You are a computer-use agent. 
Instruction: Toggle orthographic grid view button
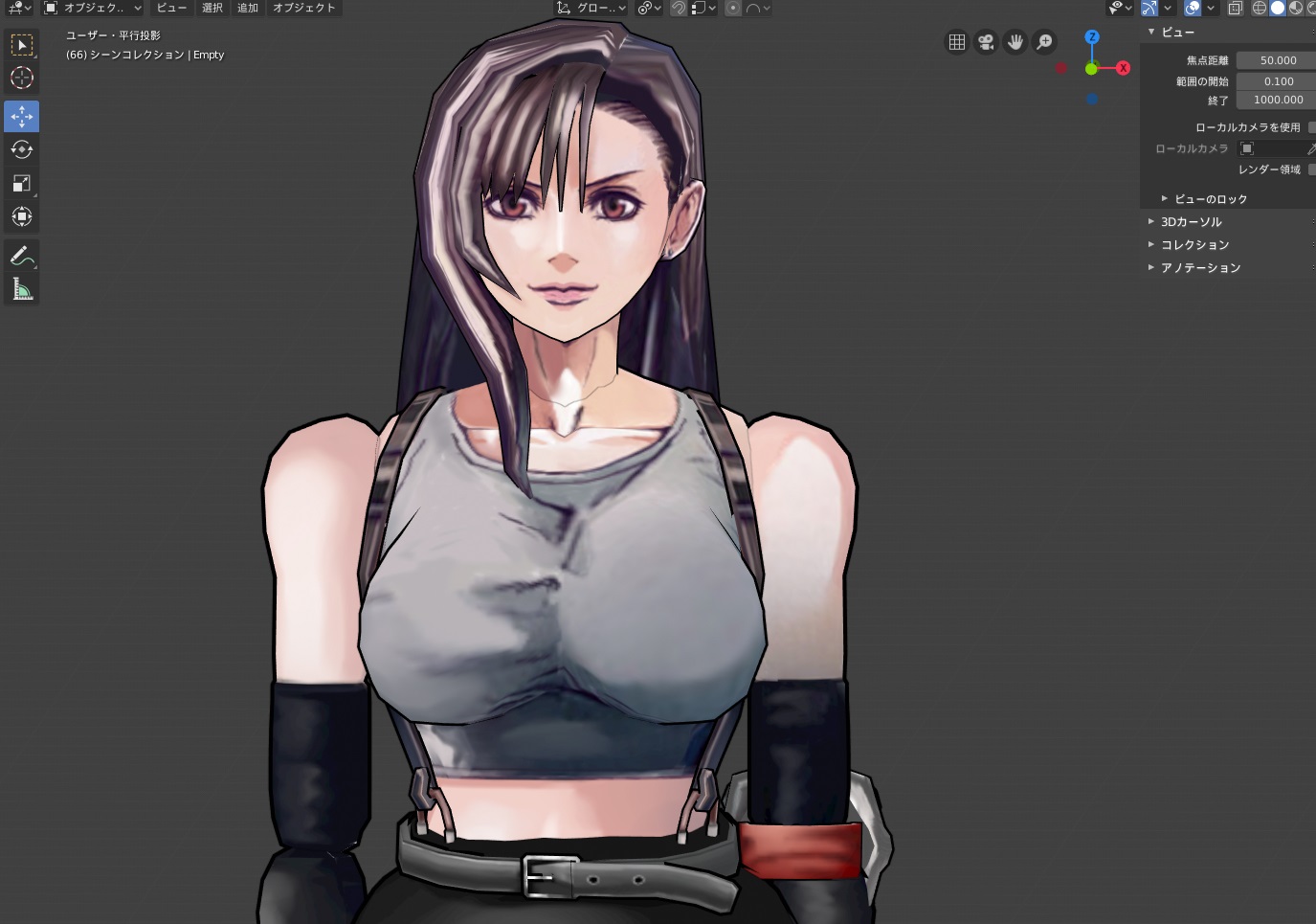(x=956, y=42)
